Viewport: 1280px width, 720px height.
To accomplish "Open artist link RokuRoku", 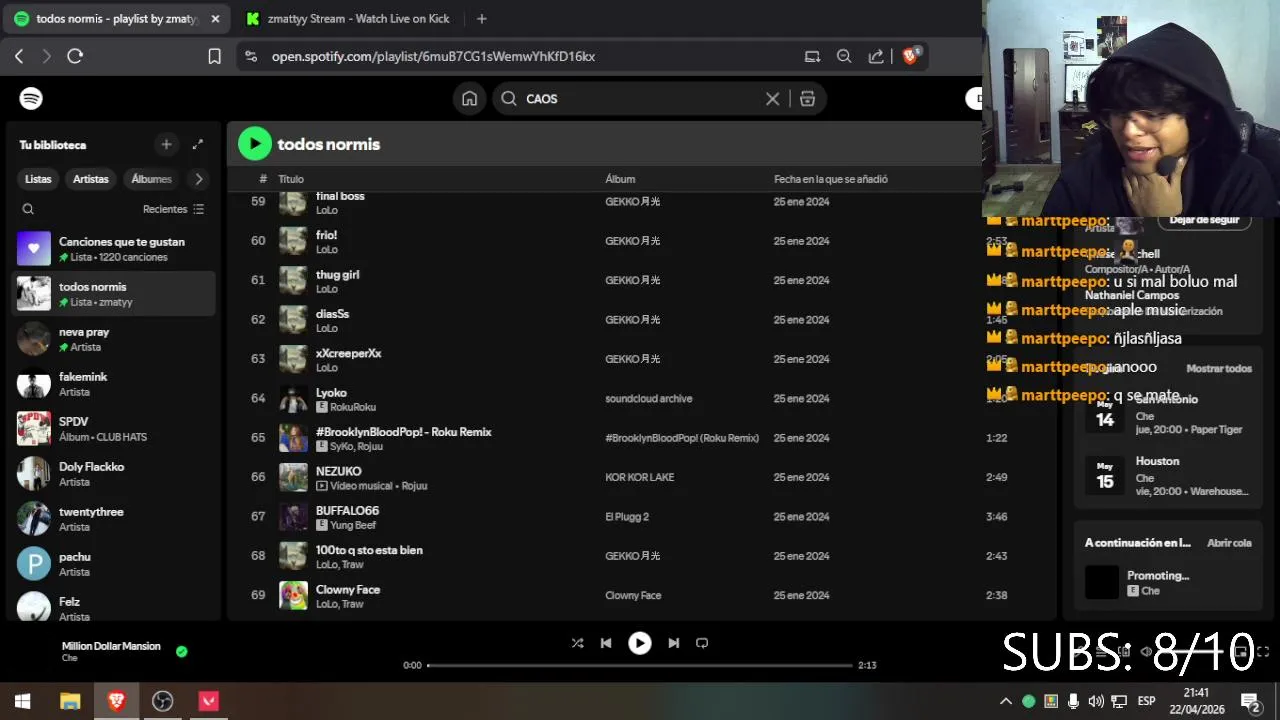I will click(353, 407).
